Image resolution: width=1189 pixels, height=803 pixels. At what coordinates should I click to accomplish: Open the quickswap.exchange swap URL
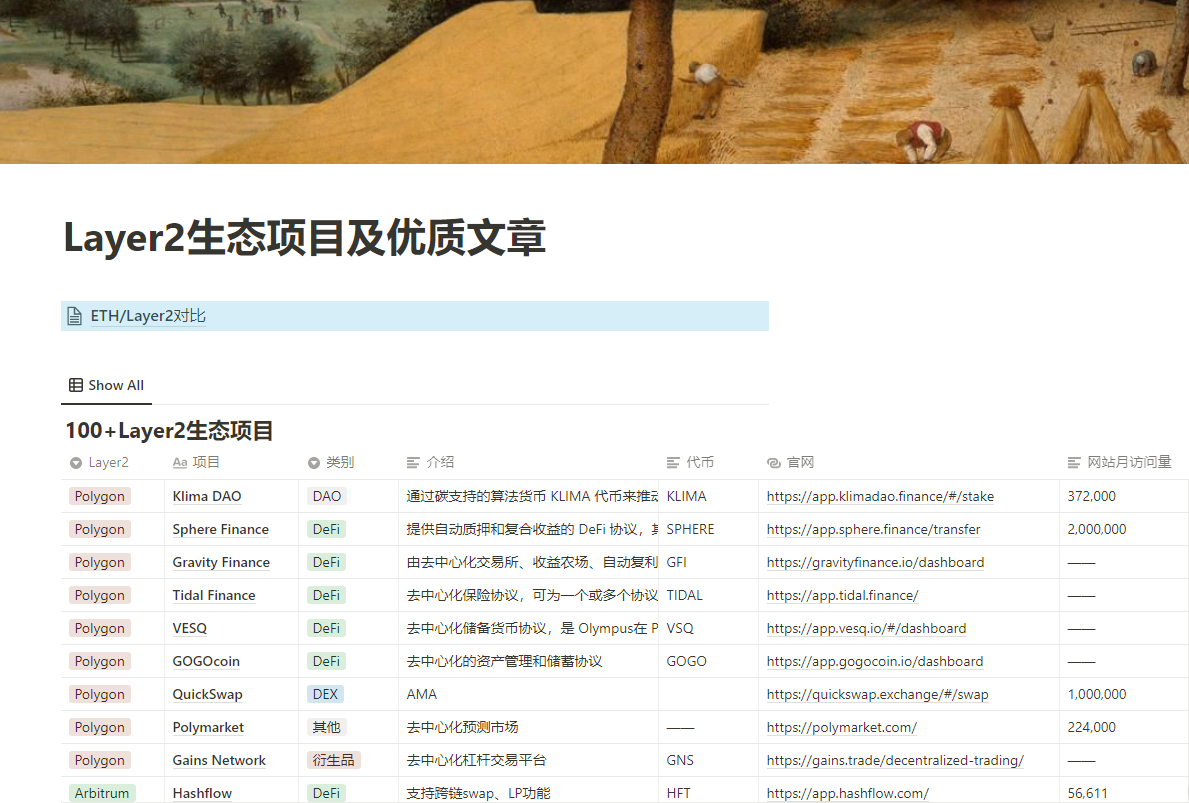(x=877, y=695)
